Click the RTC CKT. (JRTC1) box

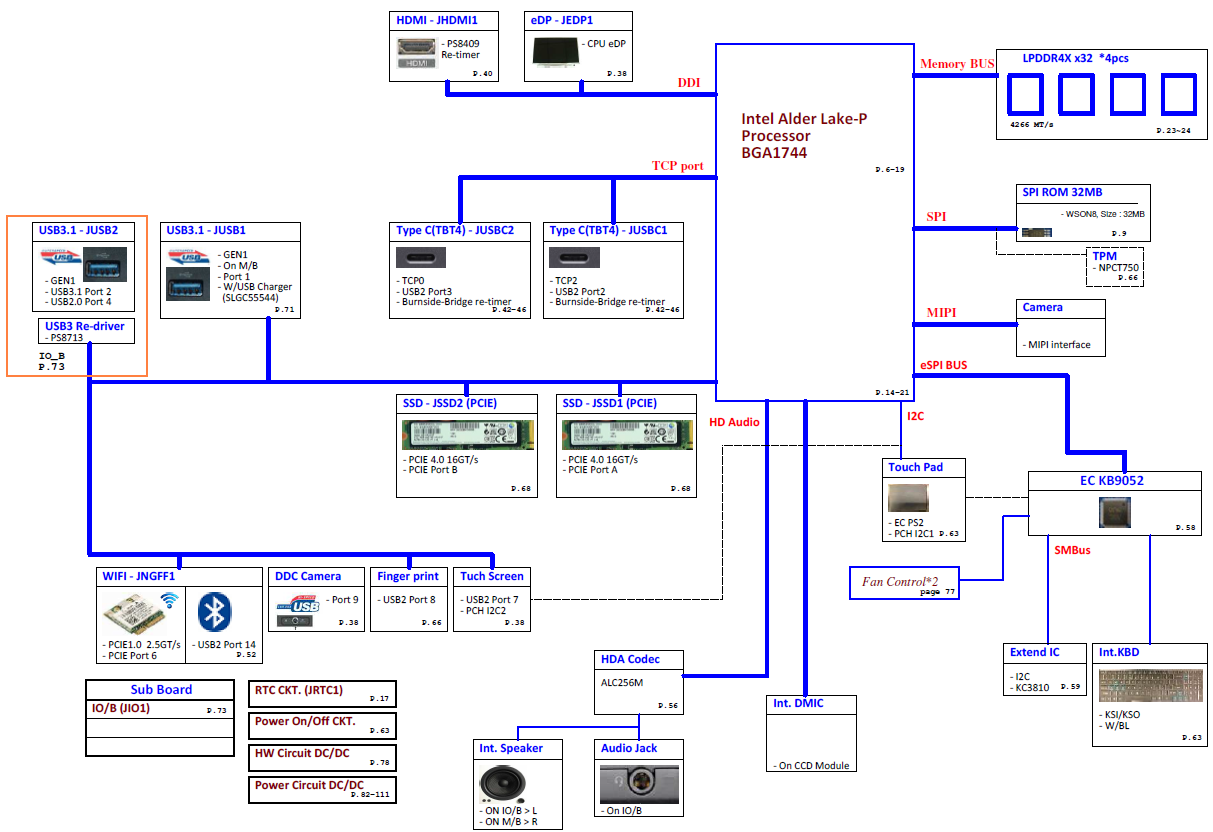pyautogui.click(x=322, y=694)
